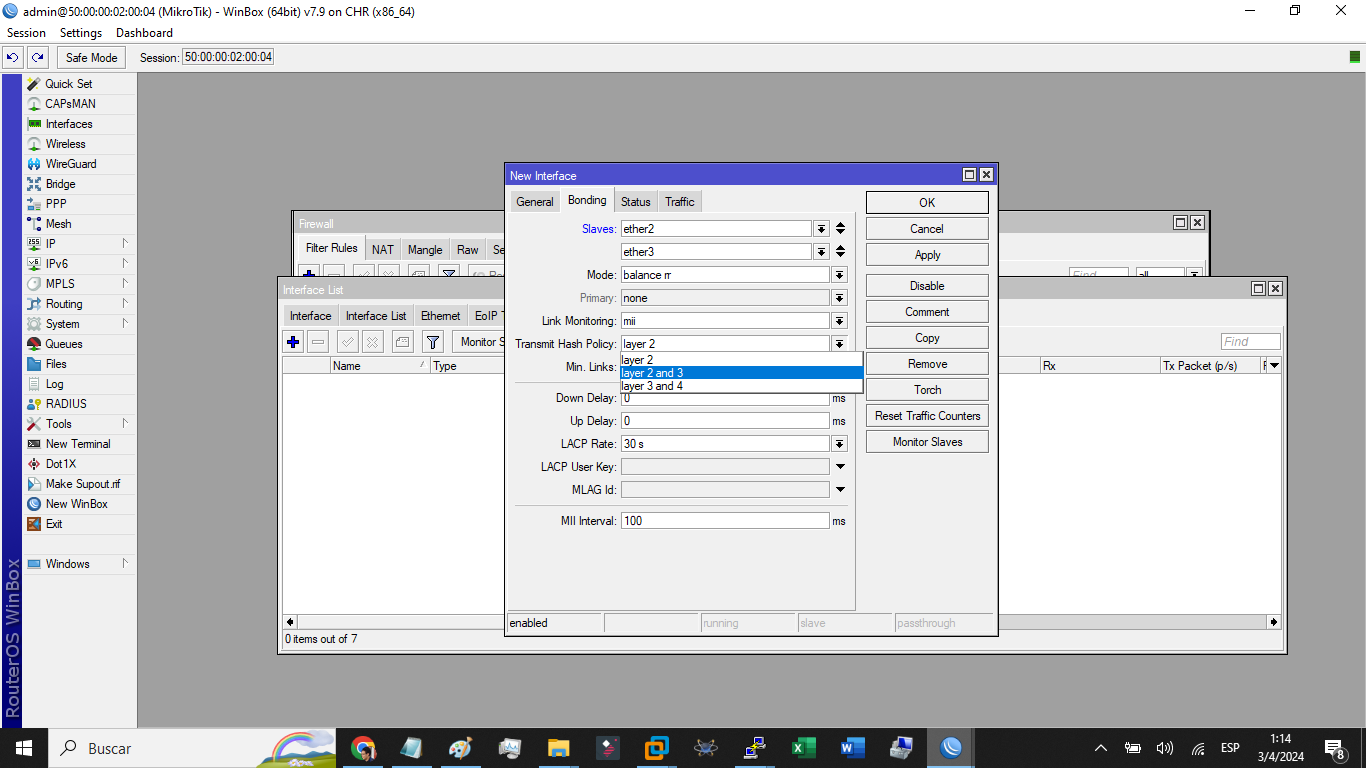
Task: Expand the IP submenu
Action: click(x=125, y=244)
